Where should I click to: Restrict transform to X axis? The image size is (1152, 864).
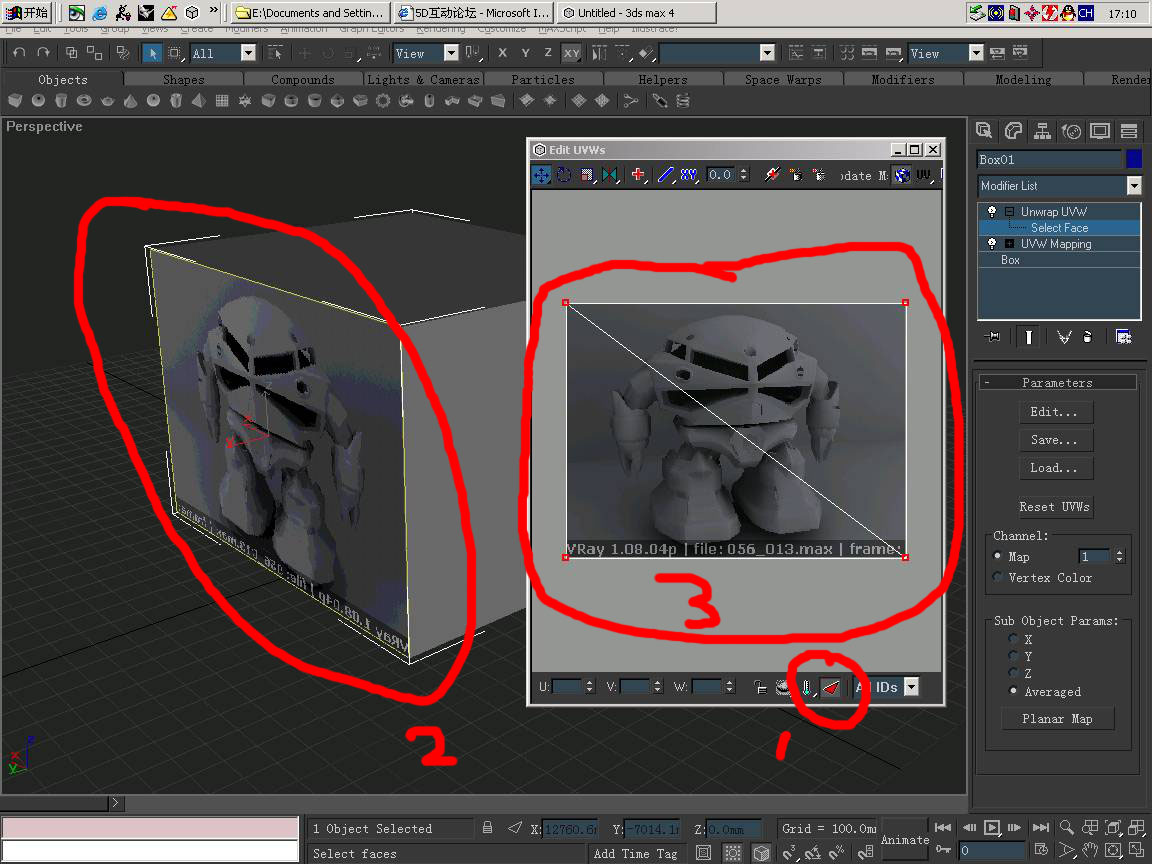pos(503,53)
